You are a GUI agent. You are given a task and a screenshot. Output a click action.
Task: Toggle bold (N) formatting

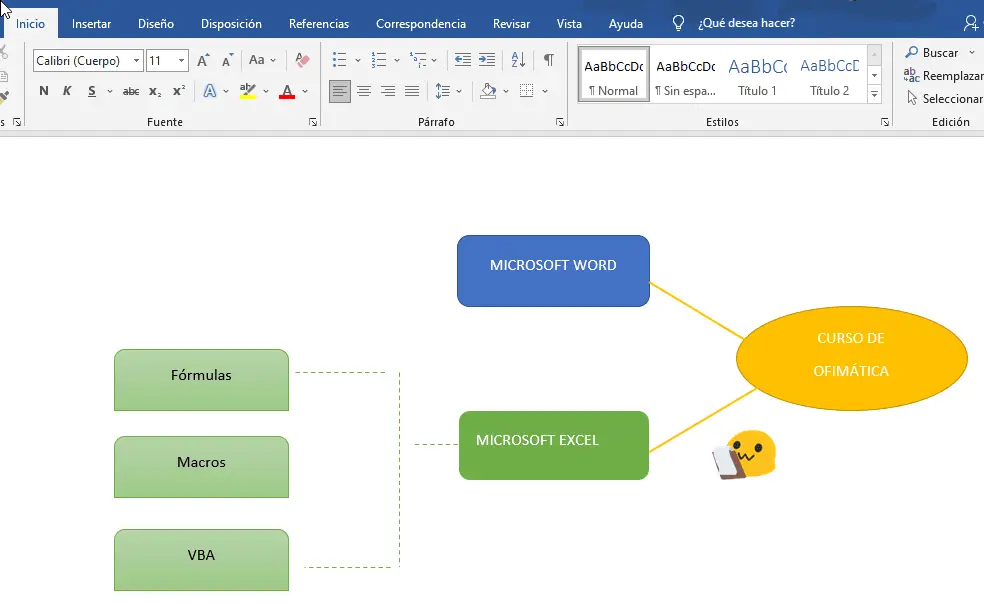43,91
